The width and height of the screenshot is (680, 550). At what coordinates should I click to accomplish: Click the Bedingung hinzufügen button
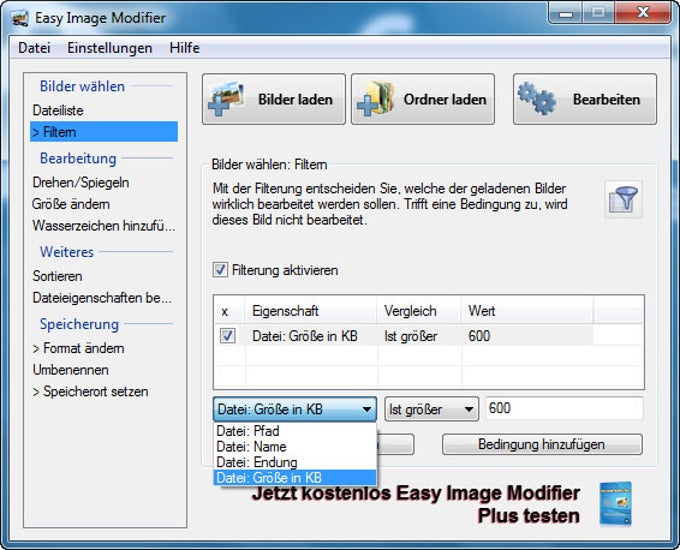tap(542, 444)
